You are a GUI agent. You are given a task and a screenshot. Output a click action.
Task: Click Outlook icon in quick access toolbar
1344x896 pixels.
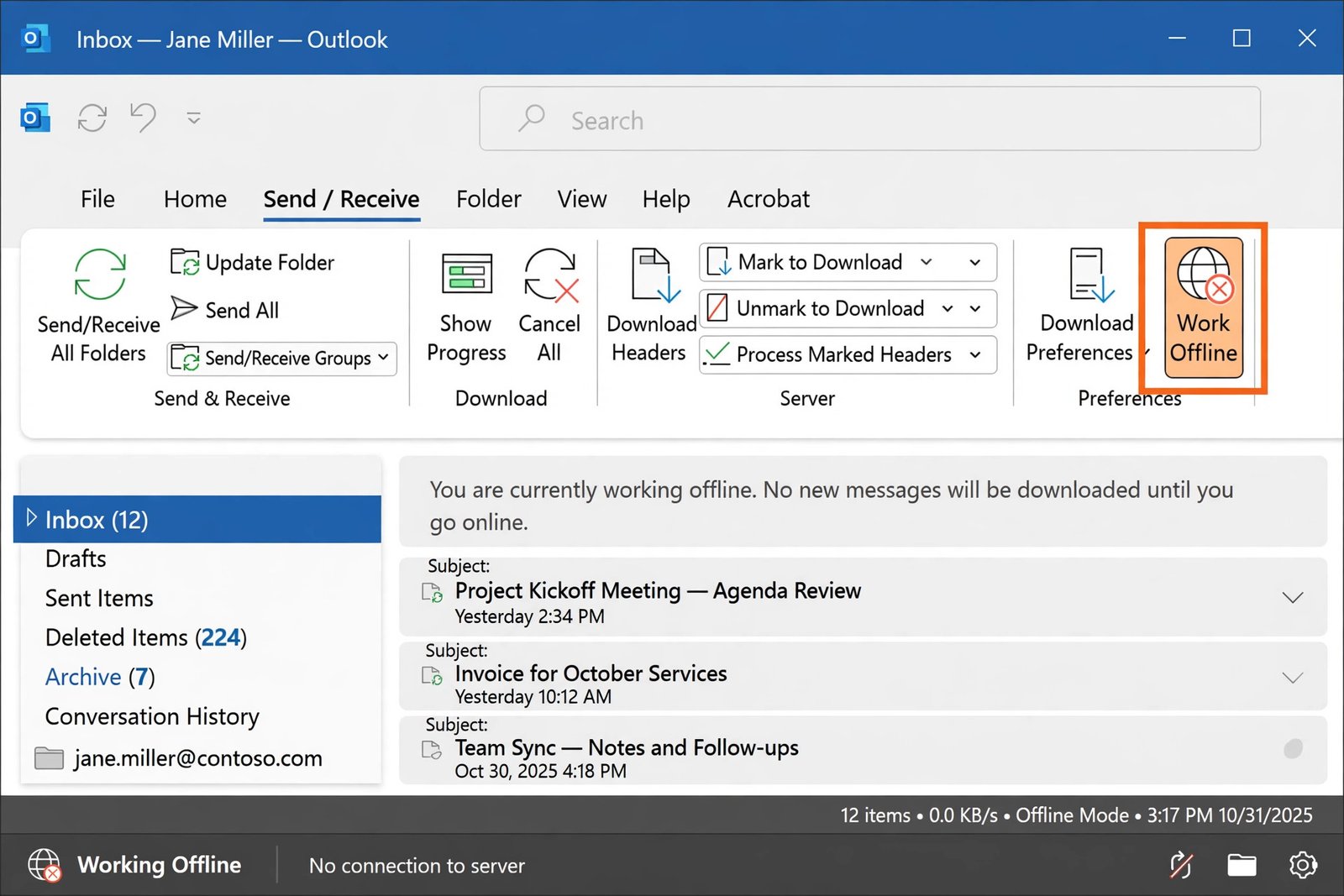[x=34, y=118]
